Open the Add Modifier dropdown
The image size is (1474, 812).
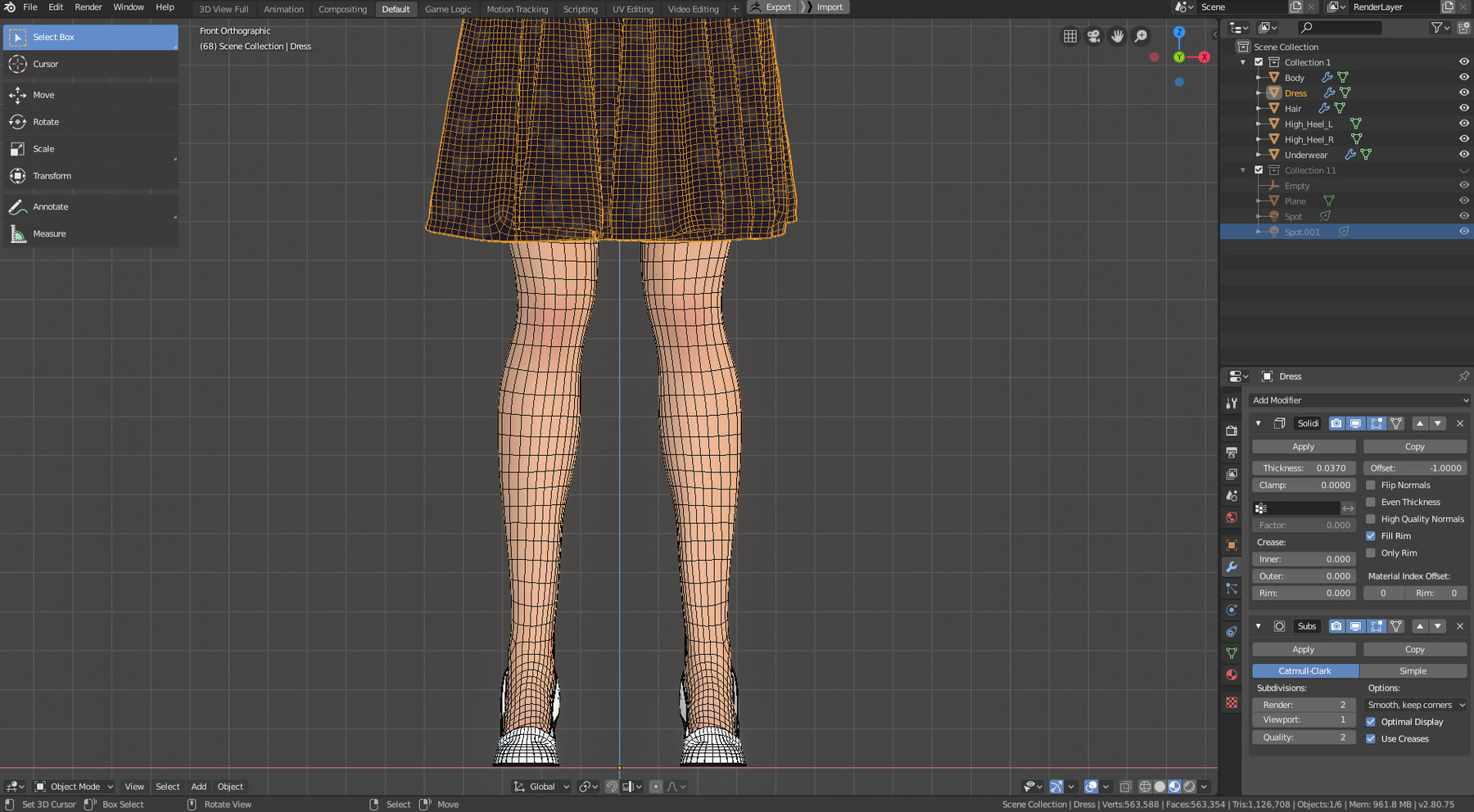pos(1359,400)
